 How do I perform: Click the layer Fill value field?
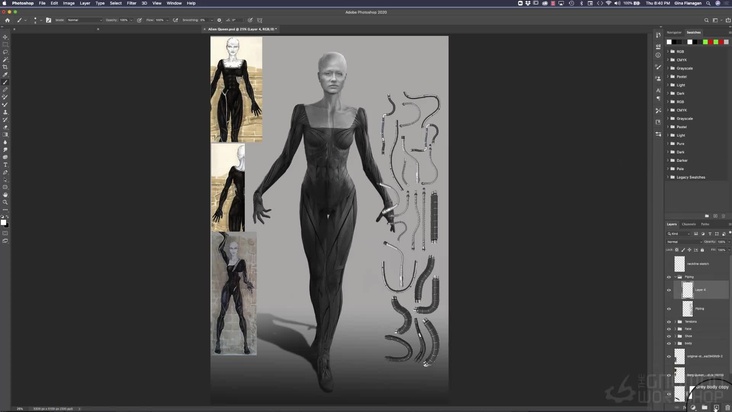[x=722, y=250]
